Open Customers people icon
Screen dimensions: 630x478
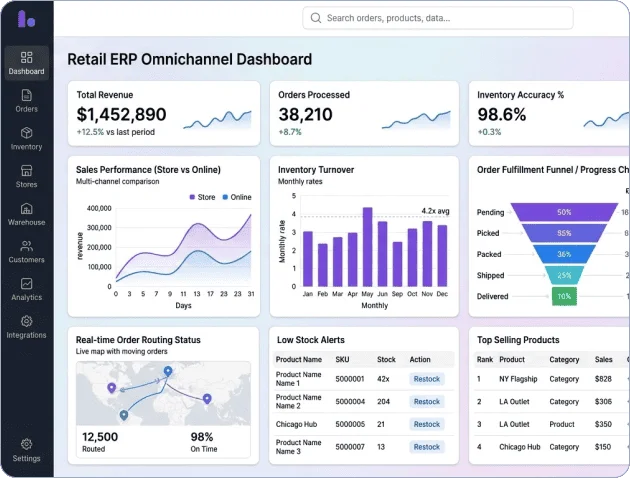coord(27,246)
